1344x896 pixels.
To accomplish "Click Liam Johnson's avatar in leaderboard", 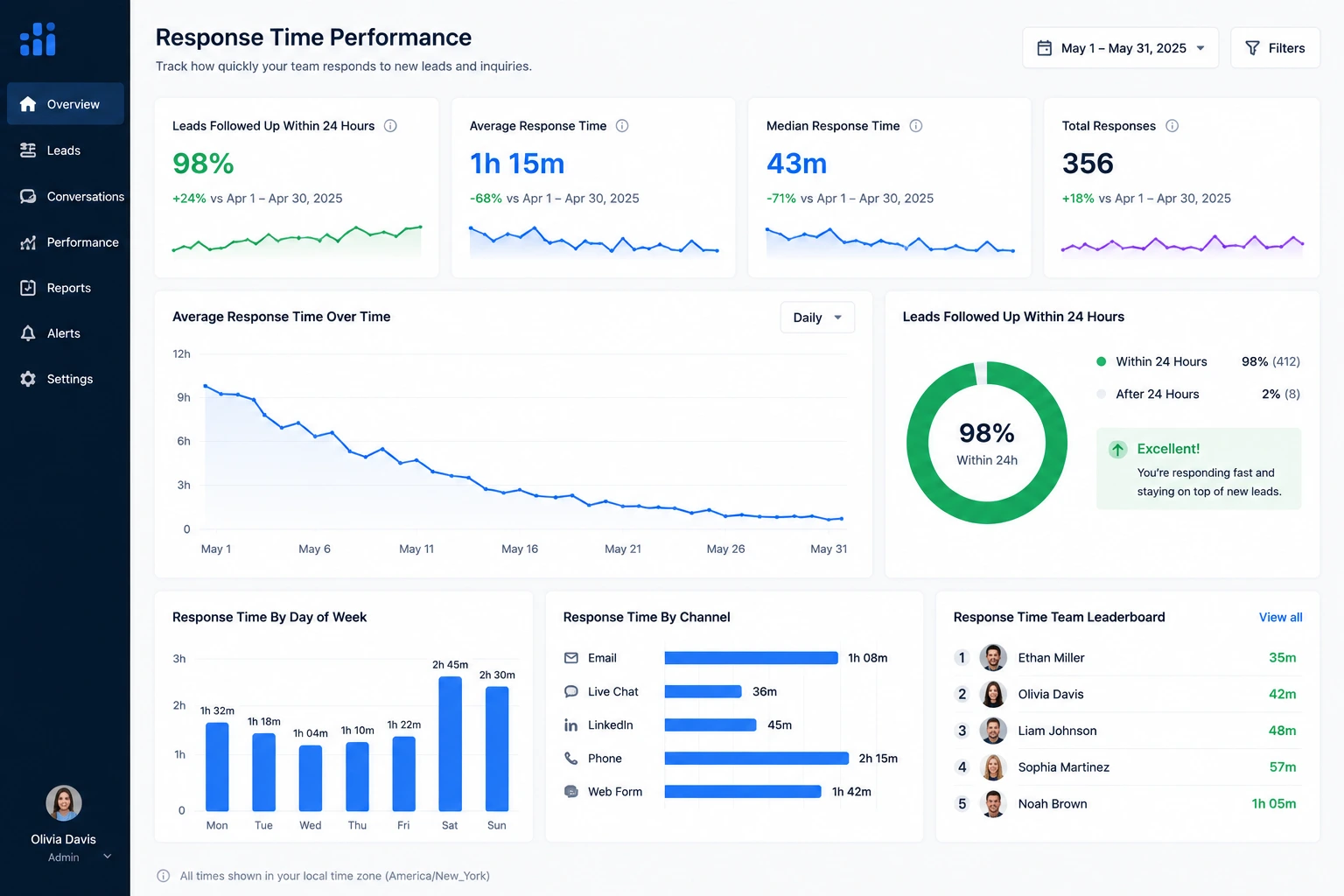I will pos(992,731).
